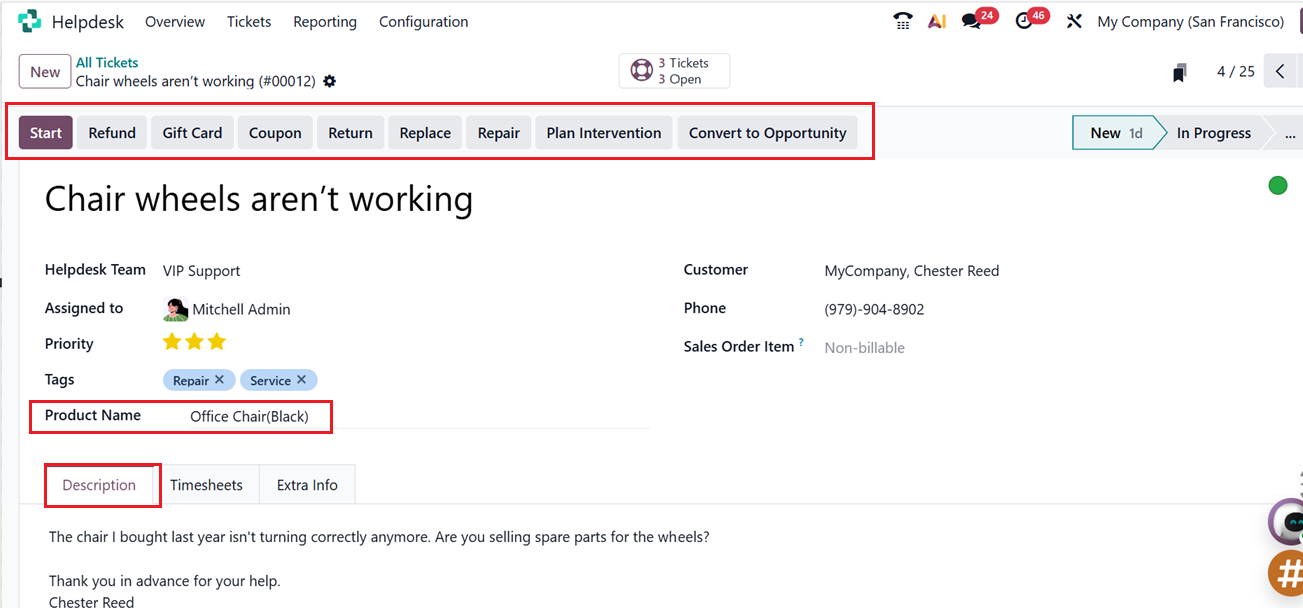The width and height of the screenshot is (1303, 608).
Task: Open the messaging conversations icon
Action: click(x=972, y=20)
